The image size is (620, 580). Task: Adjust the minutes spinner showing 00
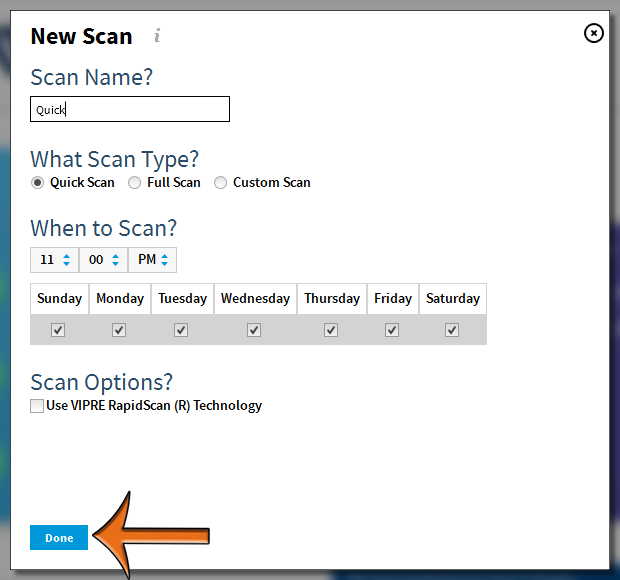pos(103,260)
